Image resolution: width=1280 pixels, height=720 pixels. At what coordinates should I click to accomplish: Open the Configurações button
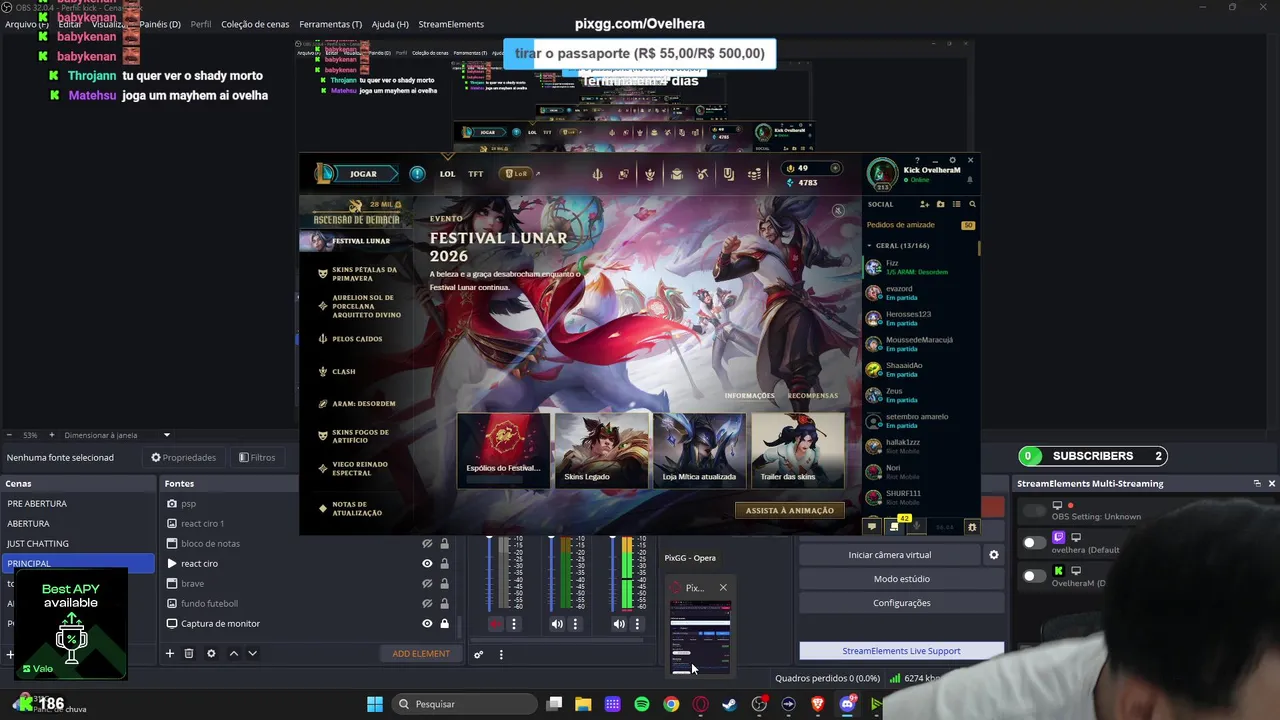tap(902, 603)
